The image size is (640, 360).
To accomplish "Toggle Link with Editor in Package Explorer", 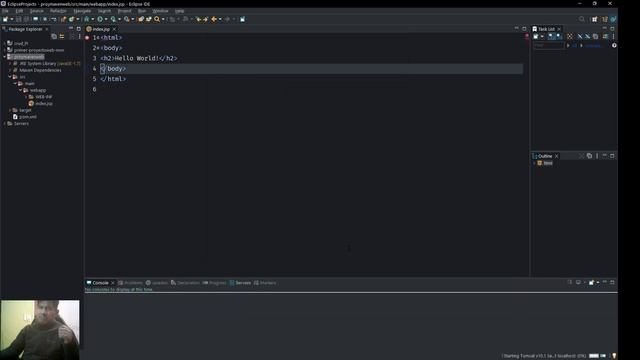I will pos(62,36).
